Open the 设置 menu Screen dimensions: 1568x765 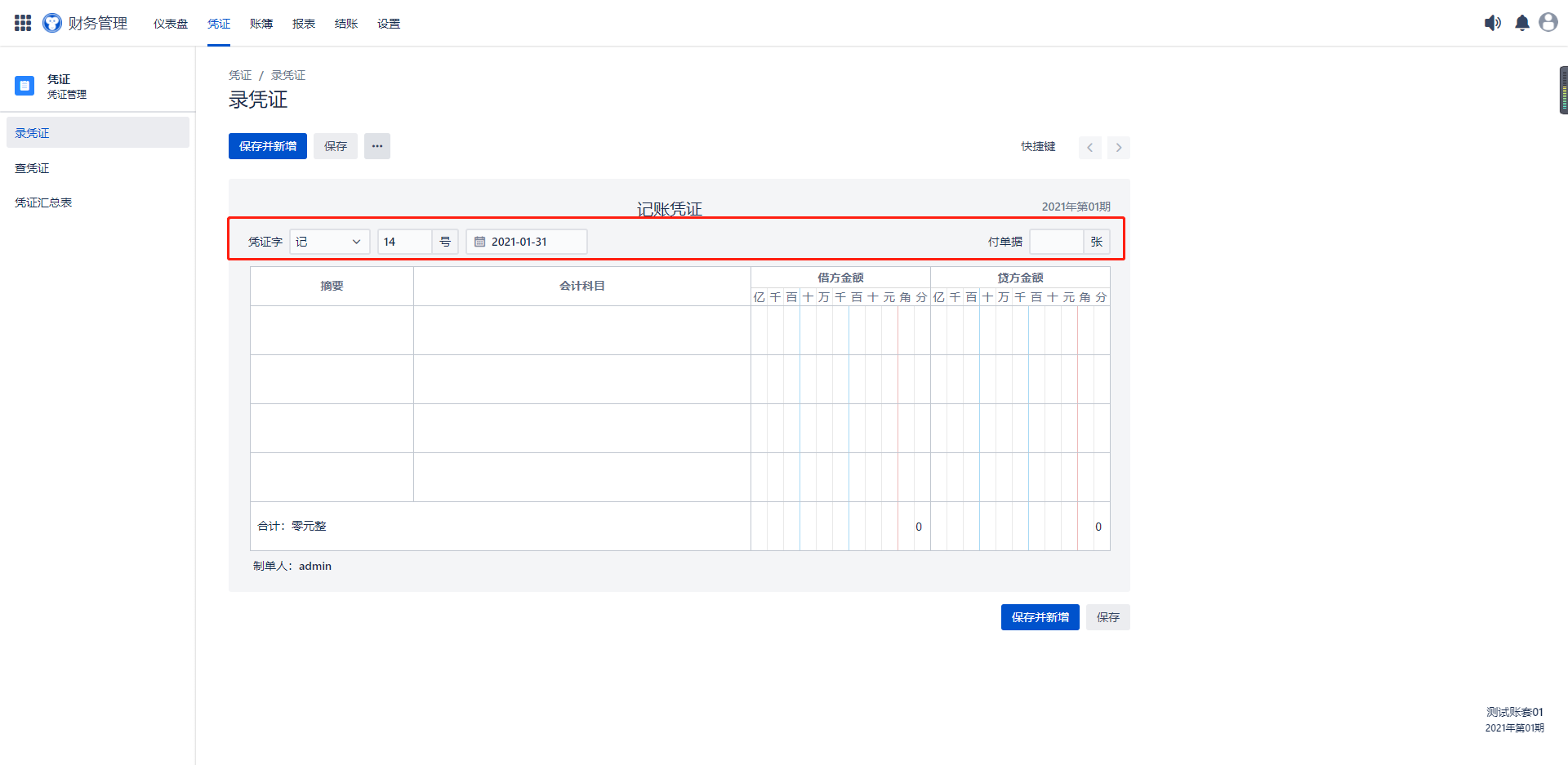[389, 24]
